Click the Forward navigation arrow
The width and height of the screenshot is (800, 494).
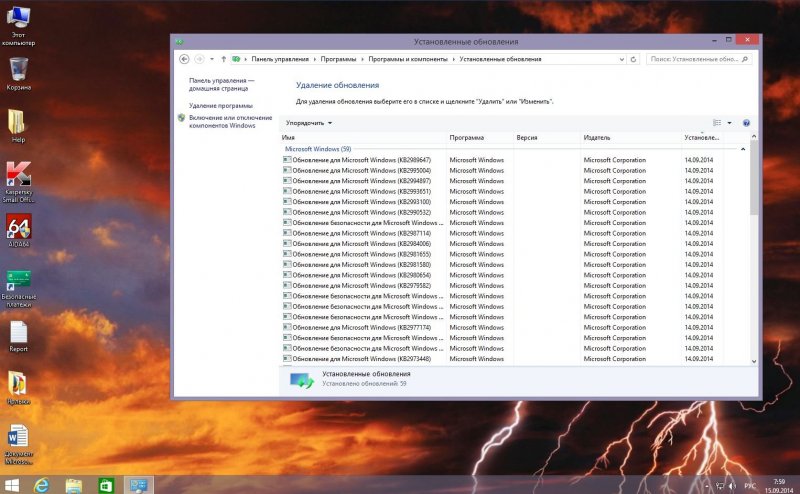(199, 59)
